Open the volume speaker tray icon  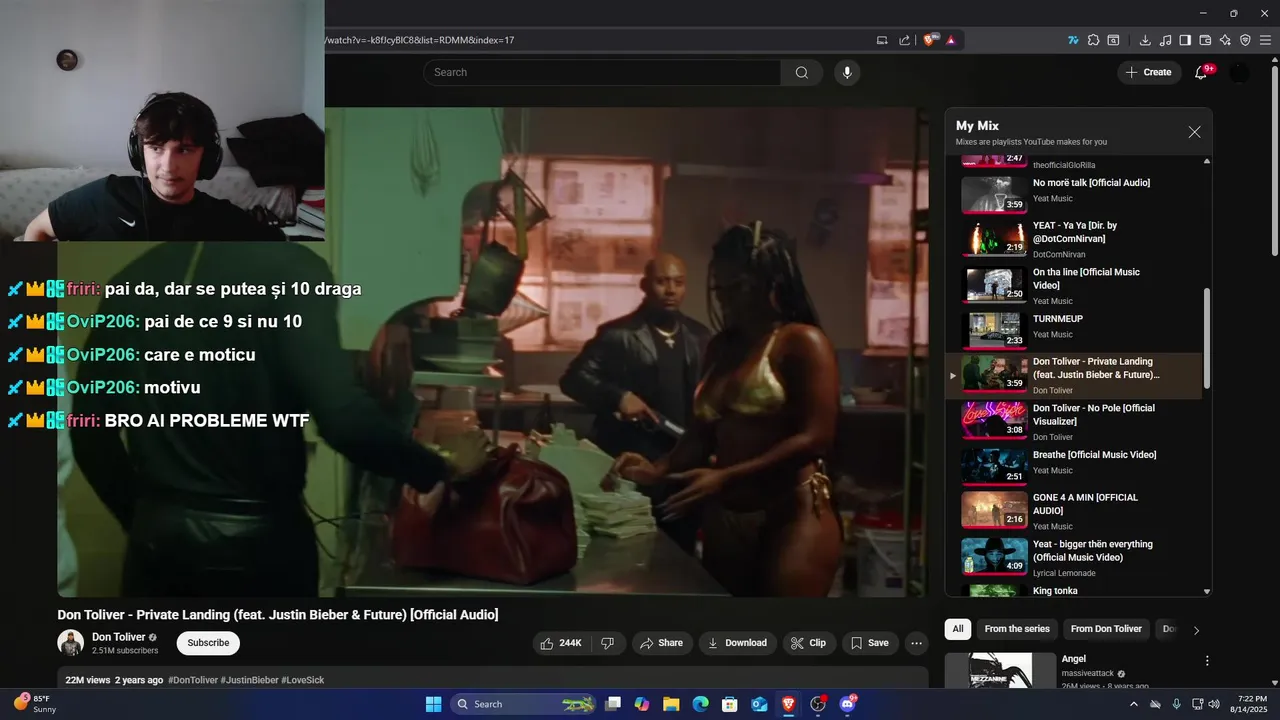[1214, 704]
